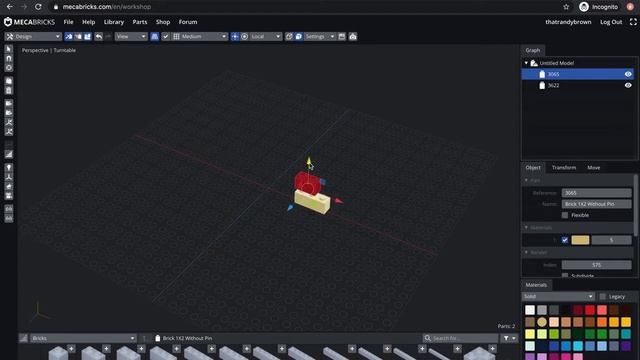Select the arrow selection tool in left sidebar

(x=9, y=49)
